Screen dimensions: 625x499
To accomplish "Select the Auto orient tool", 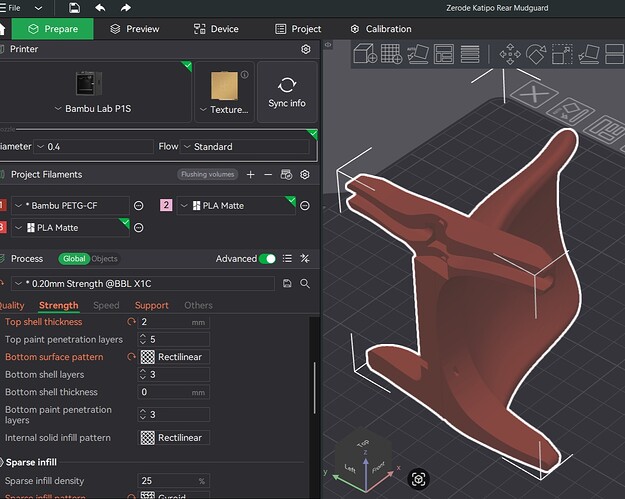I will (418, 53).
